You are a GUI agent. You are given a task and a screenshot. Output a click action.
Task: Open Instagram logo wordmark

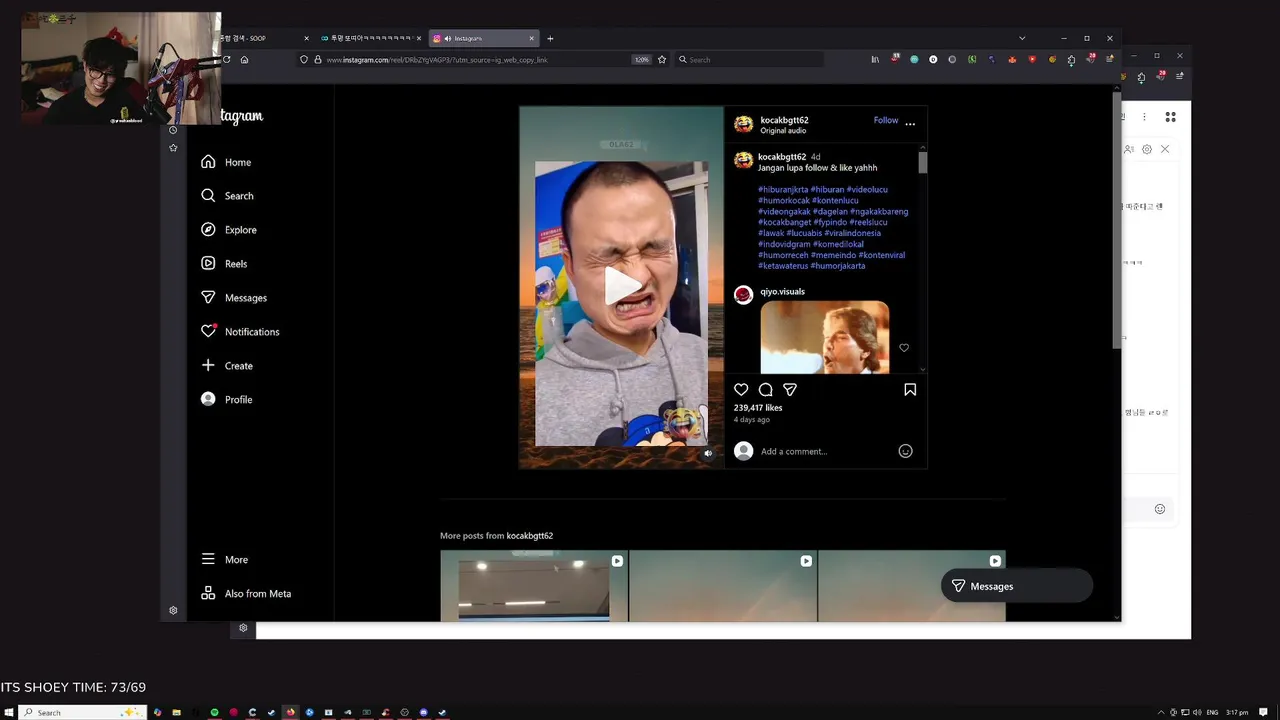pyautogui.click(x=241, y=116)
